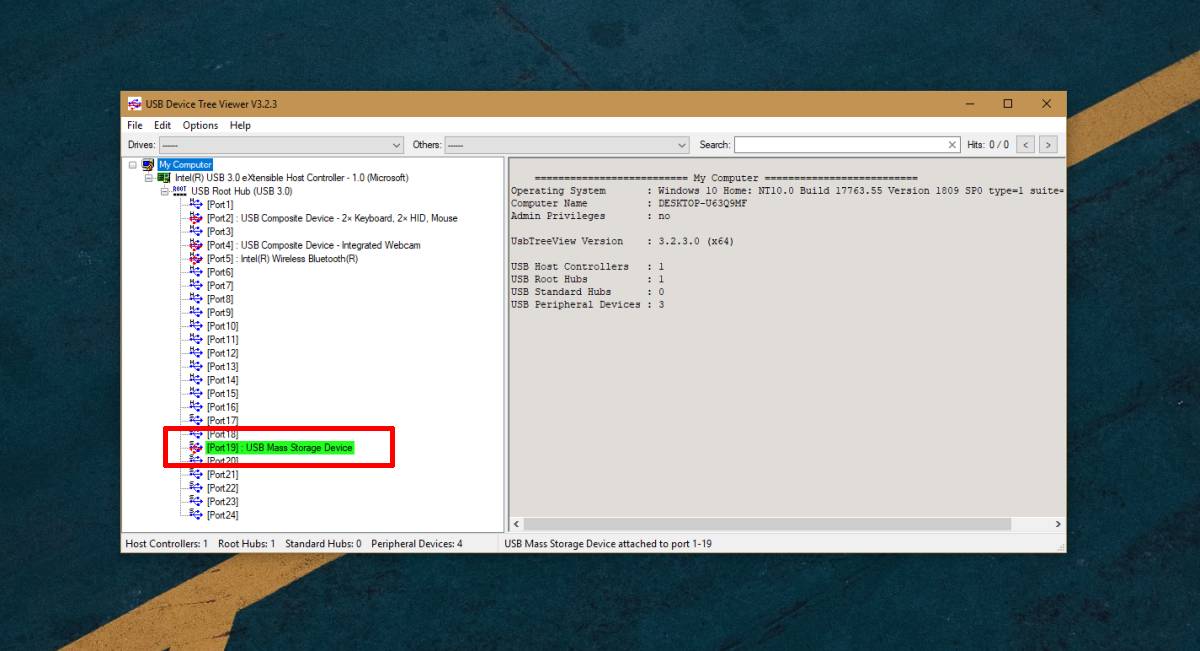The width and height of the screenshot is (1200, 651).
Task: Click left arrow of details scrollbar
Action: (517, 524)
